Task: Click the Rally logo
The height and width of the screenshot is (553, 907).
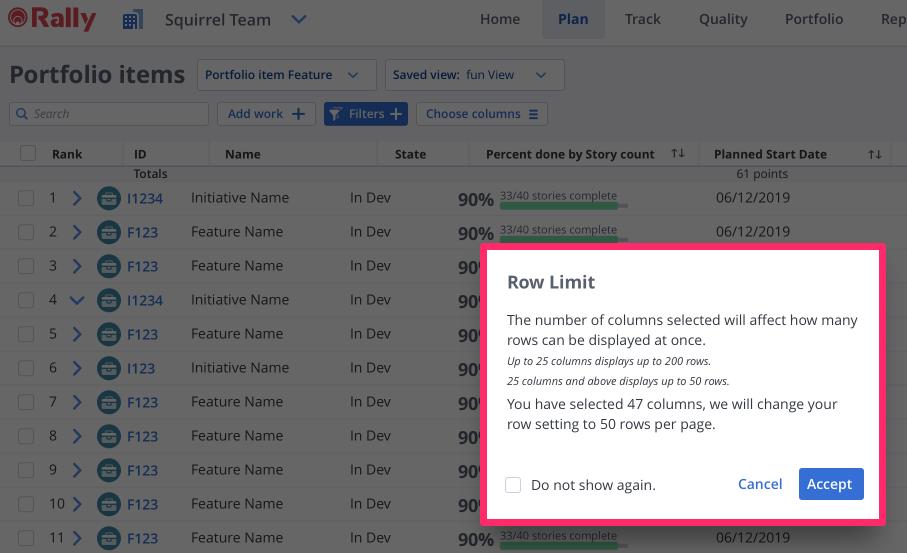Action: point(52,19)
